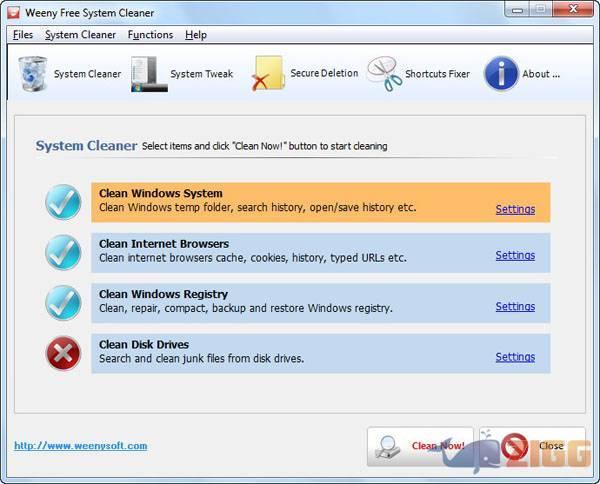The height and width of the screenshot is (484, 600).
Task: Open the System Cleaner recycle bin icon
Action: coord(32,74)
